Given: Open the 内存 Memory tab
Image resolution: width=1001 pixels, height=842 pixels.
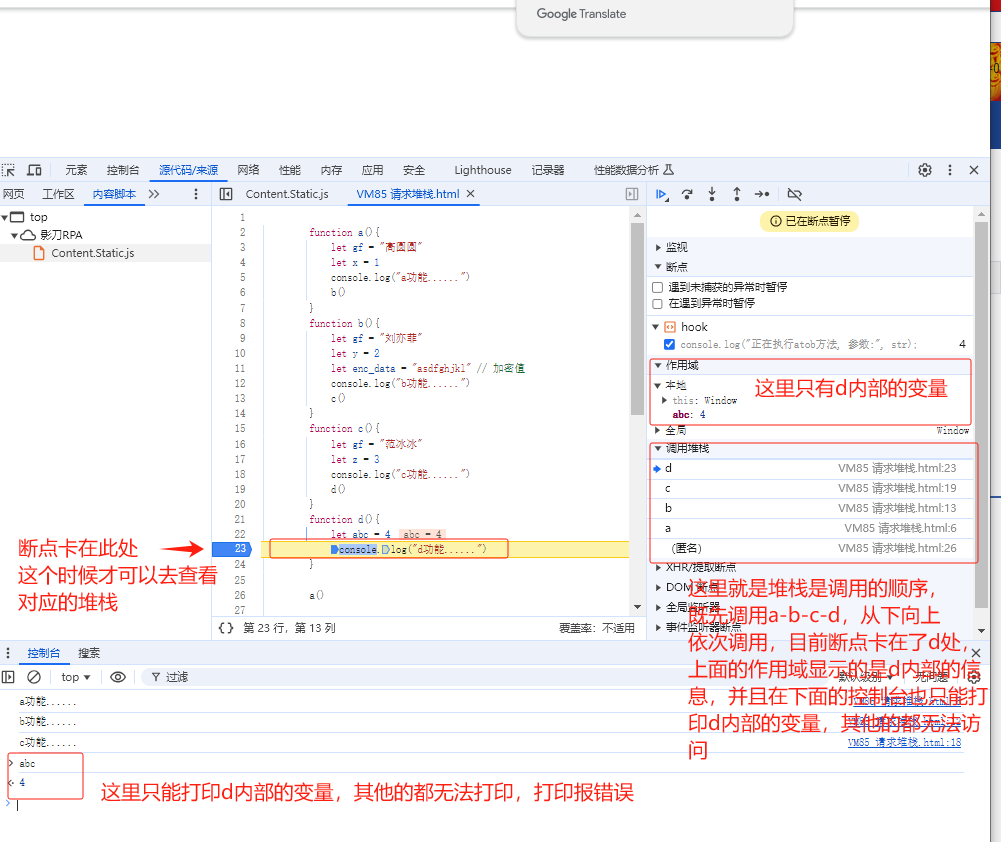Looking at the screenshot, I should click(331, 170).
